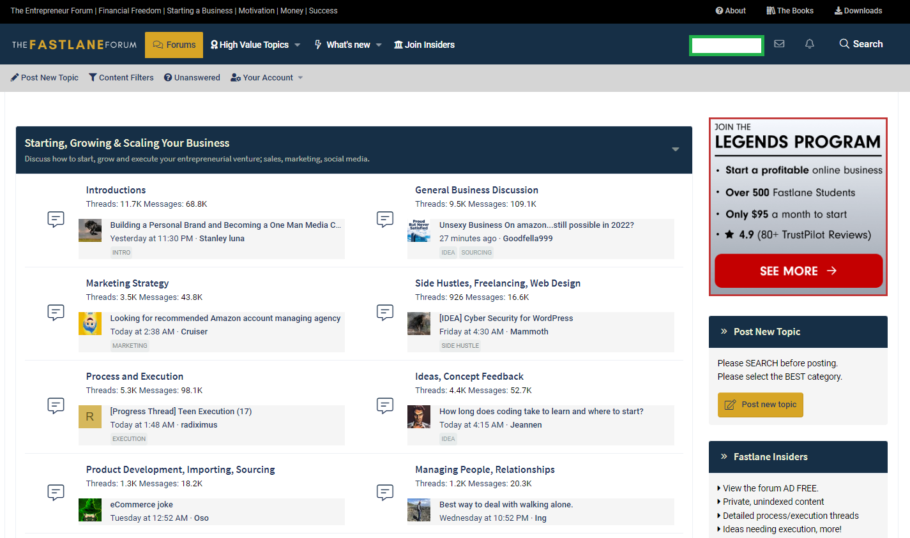Open the Fastlane Insiders block heading
This screenshot has width=910, height=538.
click(x=770, y=457)
